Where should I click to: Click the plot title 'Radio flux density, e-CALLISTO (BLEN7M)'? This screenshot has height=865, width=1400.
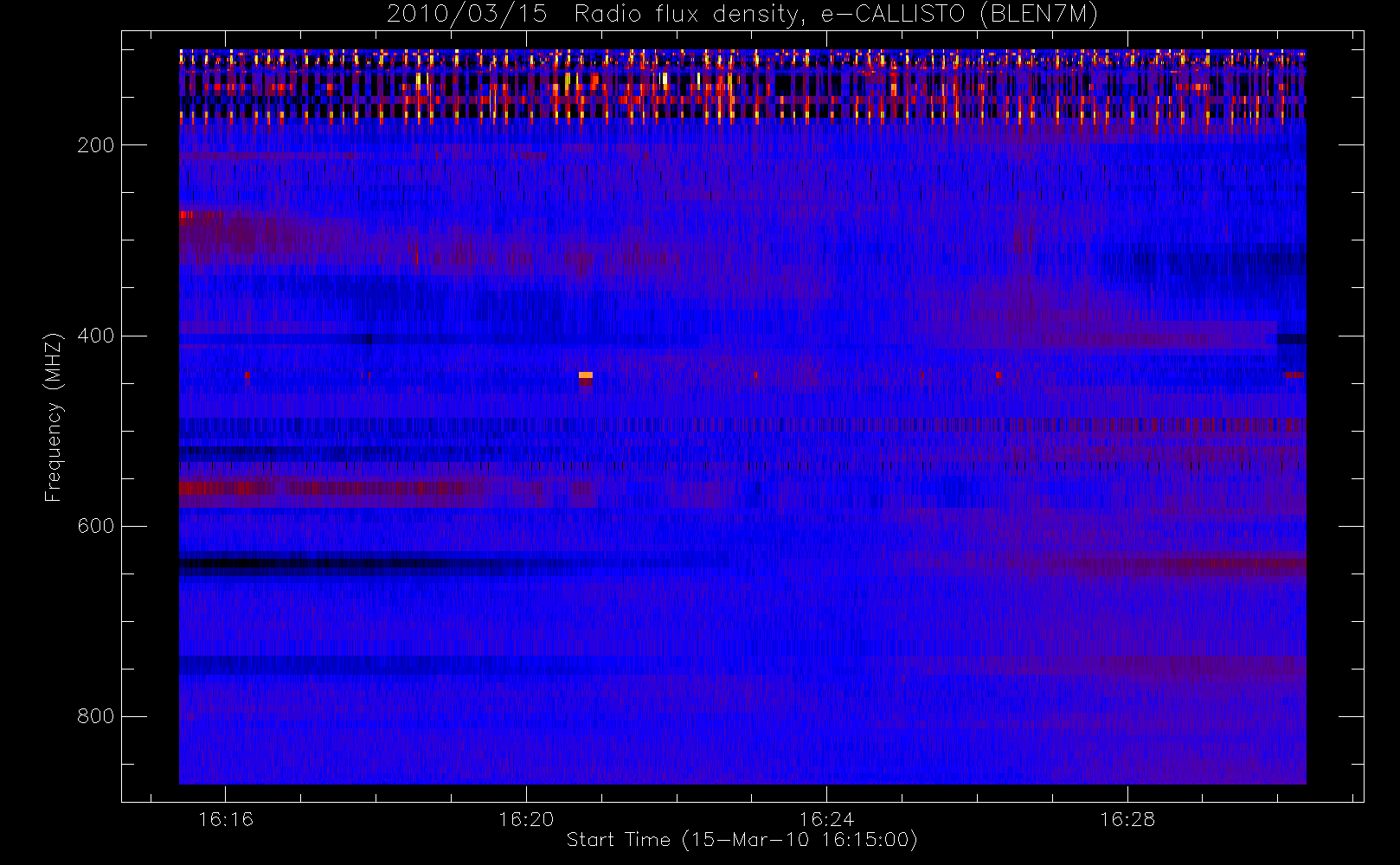(x=836, y=15)
